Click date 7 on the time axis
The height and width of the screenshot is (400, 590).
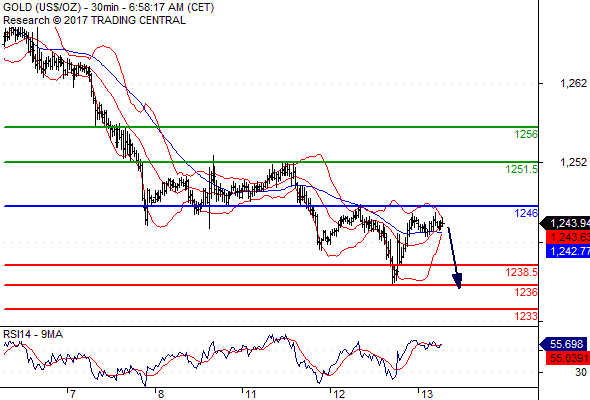click(73, 394)
